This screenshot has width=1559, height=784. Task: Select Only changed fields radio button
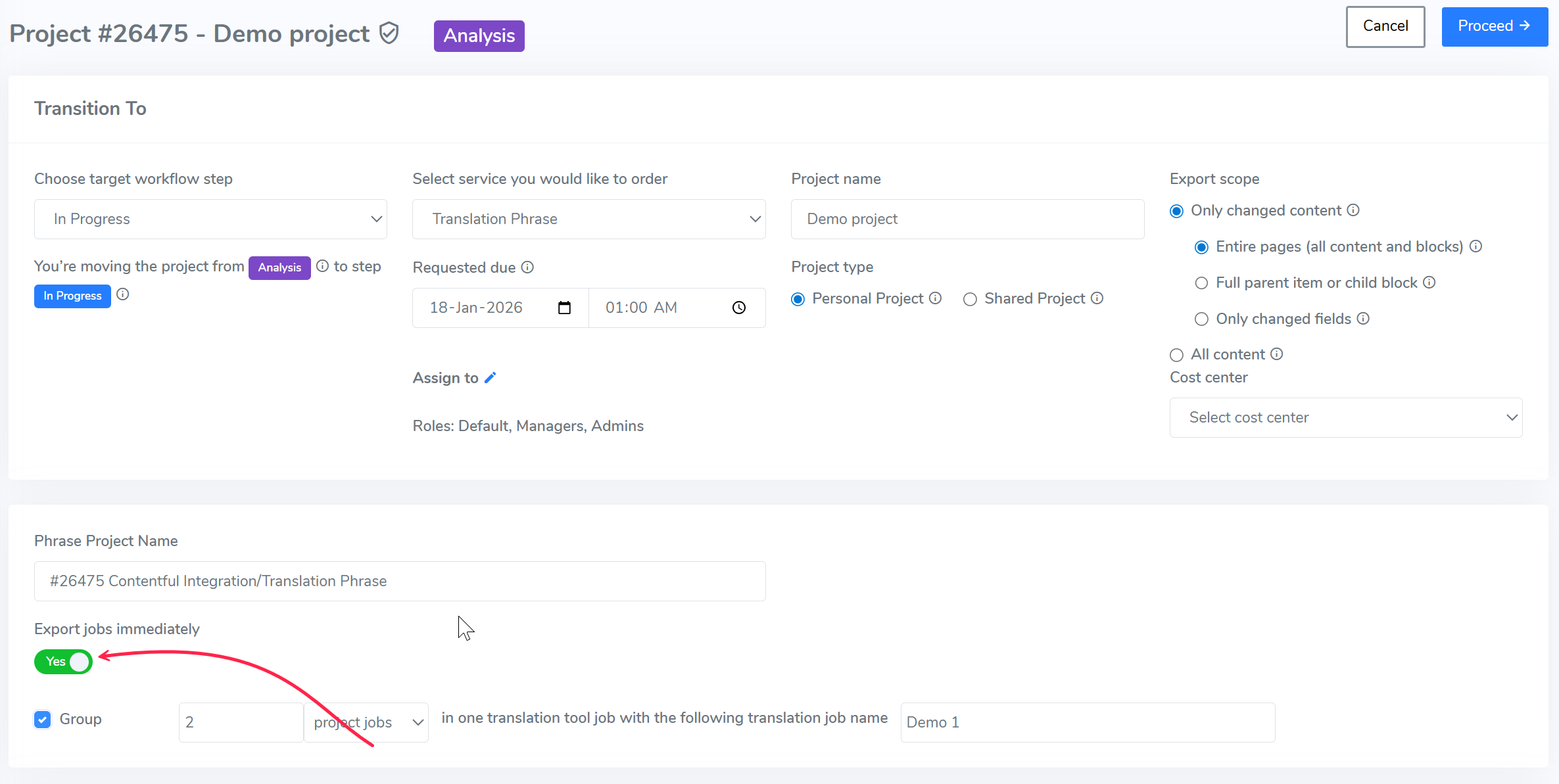(x=1201, y=319)
